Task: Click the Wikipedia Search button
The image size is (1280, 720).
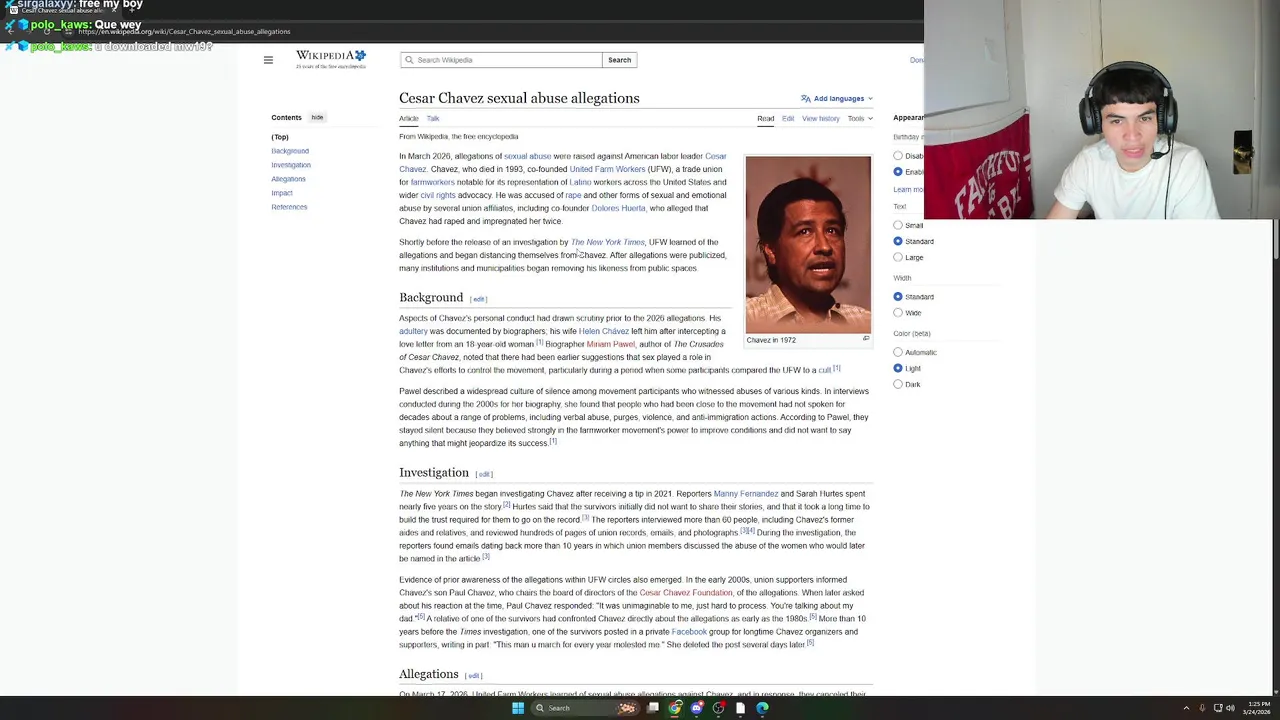Action: (x=619, y=60)
